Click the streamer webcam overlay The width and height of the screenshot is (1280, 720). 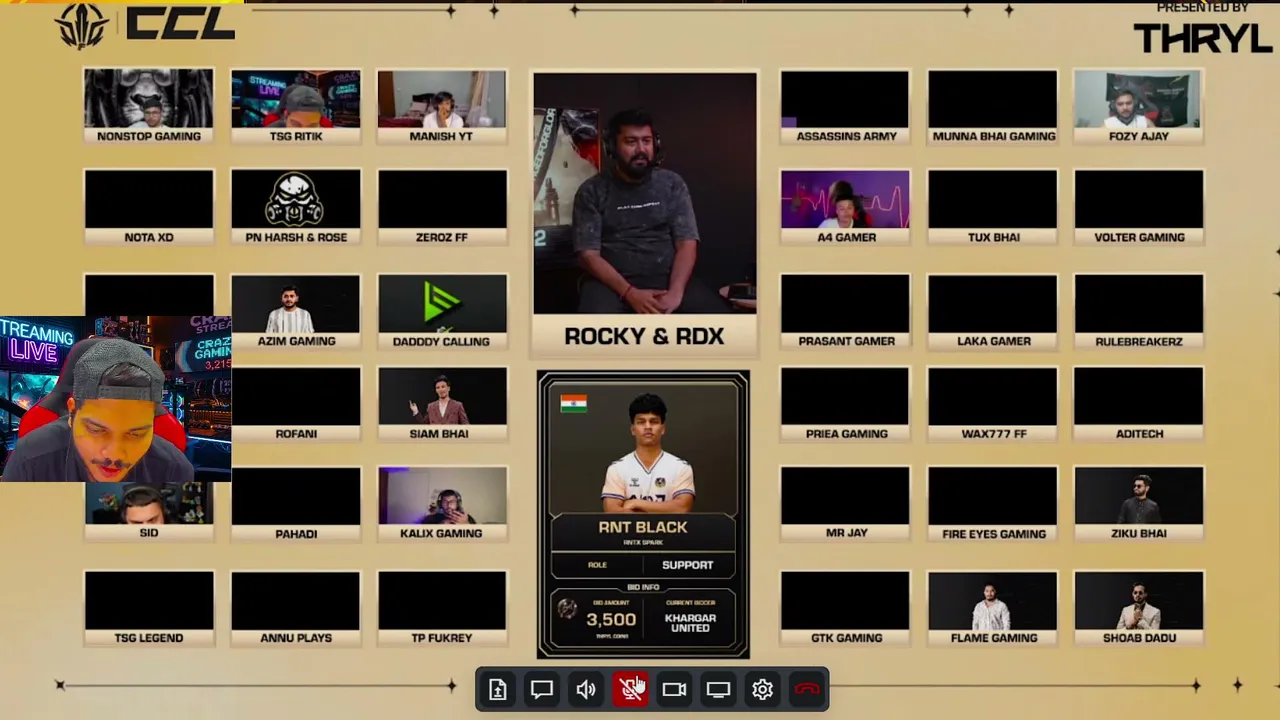(x=116, y=399)
